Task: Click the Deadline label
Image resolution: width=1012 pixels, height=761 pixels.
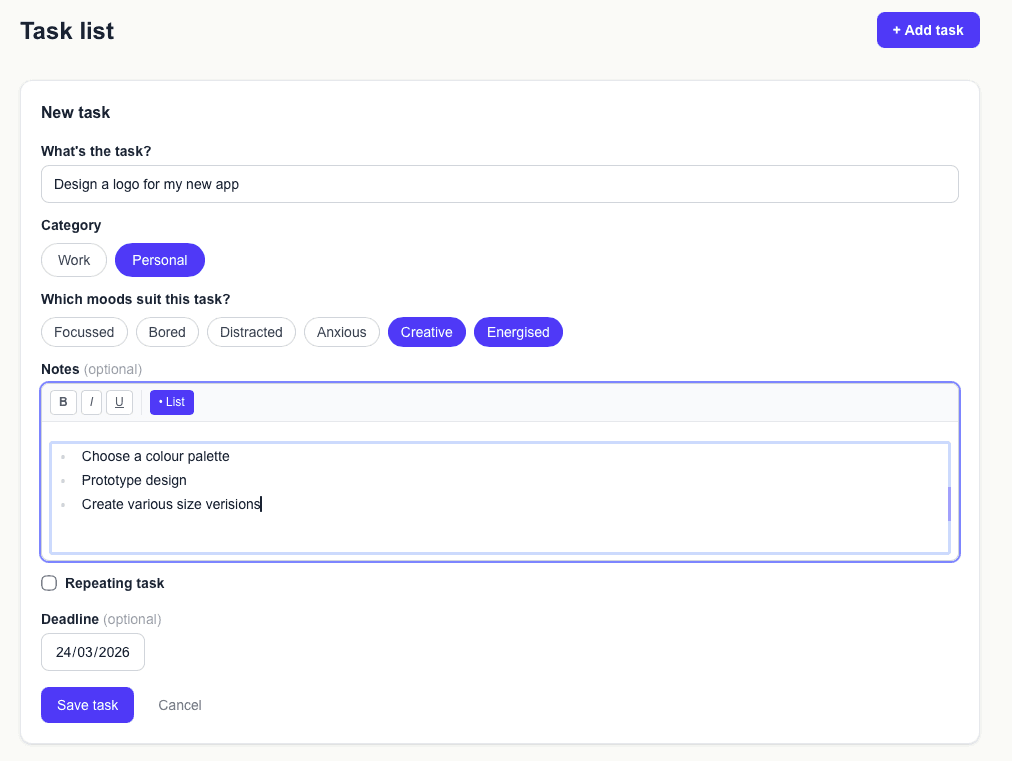Action: pos(70,620)
